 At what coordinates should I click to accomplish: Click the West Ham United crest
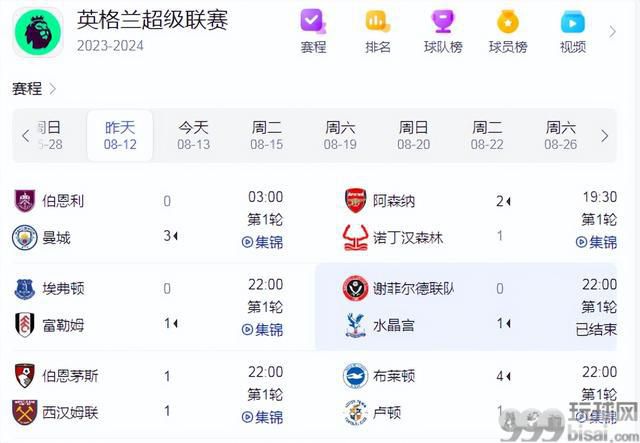click(24, 412)
